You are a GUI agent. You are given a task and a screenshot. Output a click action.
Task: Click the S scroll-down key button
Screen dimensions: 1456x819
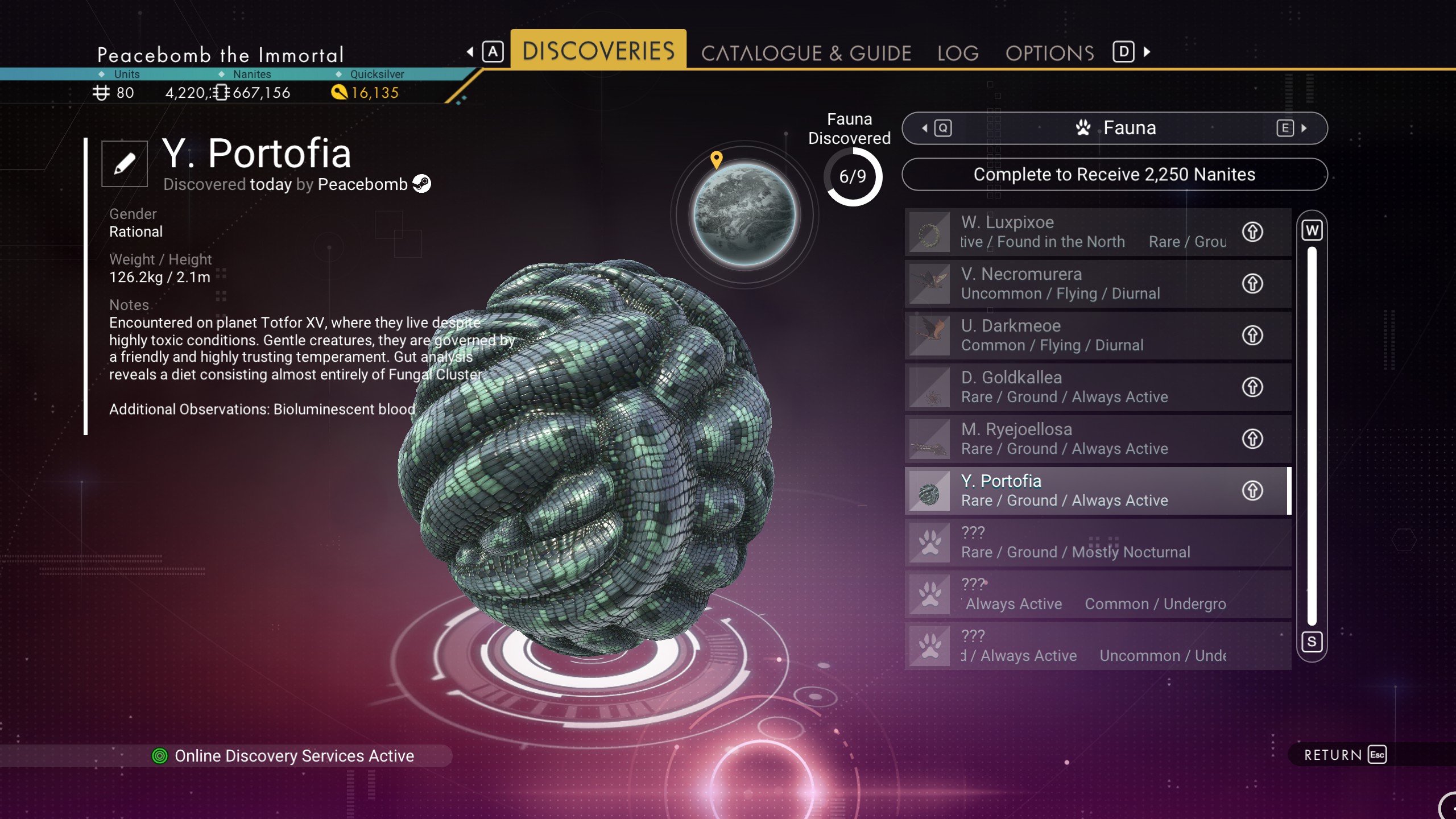[1312, 642]
